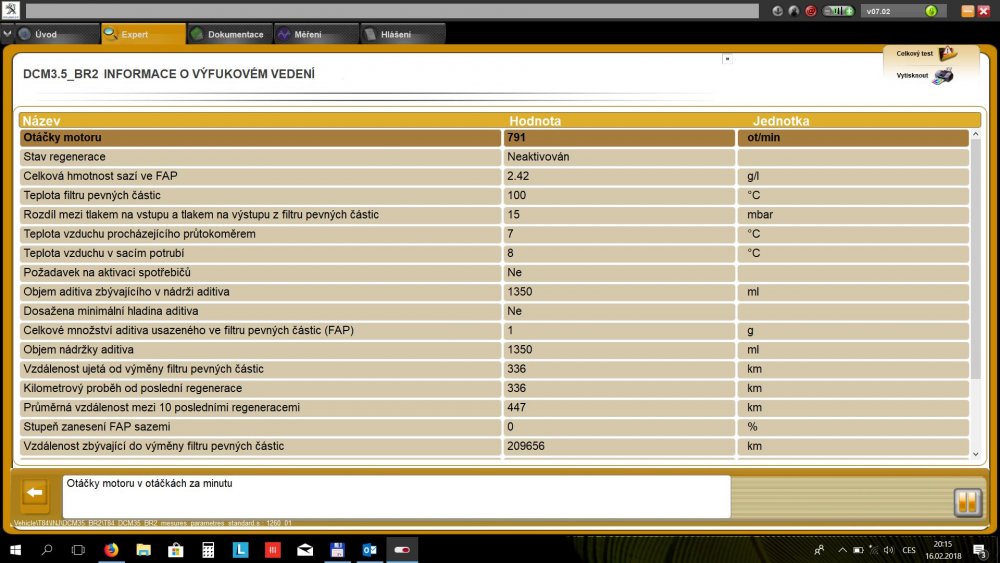Click the green status circle near v07.02

click(931, 11)
